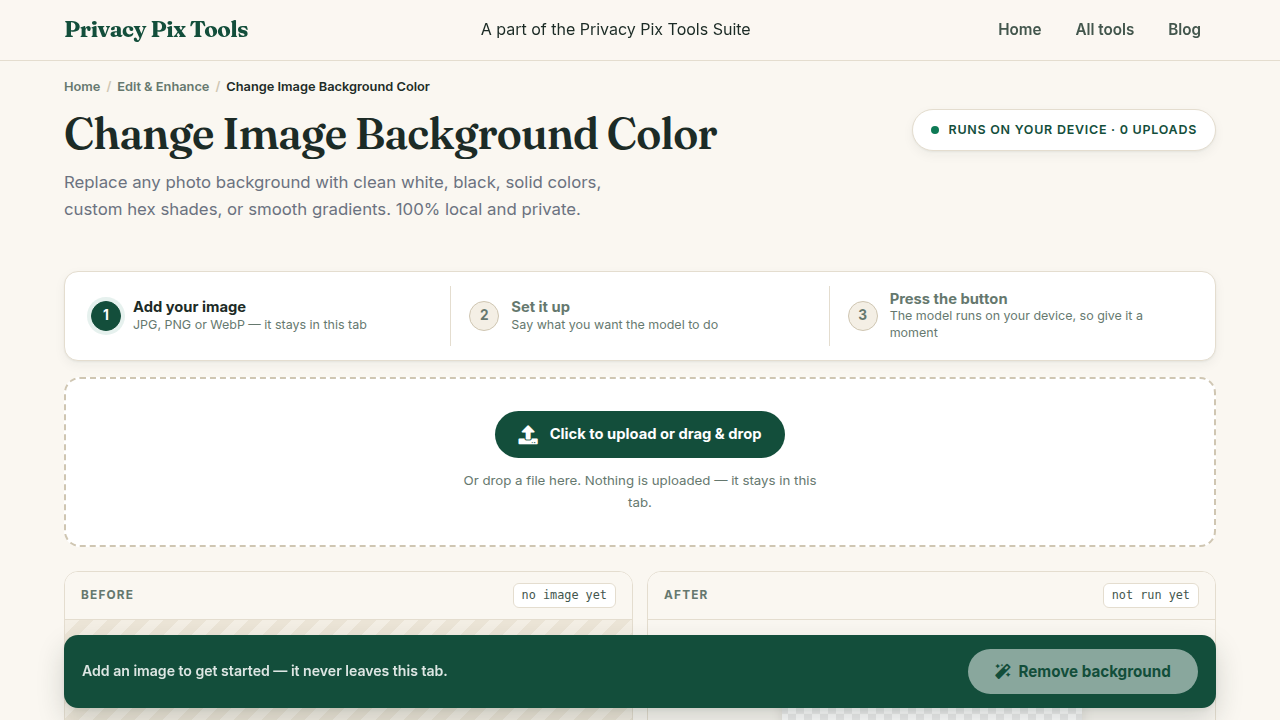Viewport: 1280px width, 720px height.
Task: Click the step number 1 circle
Action: tap(106, 316)
